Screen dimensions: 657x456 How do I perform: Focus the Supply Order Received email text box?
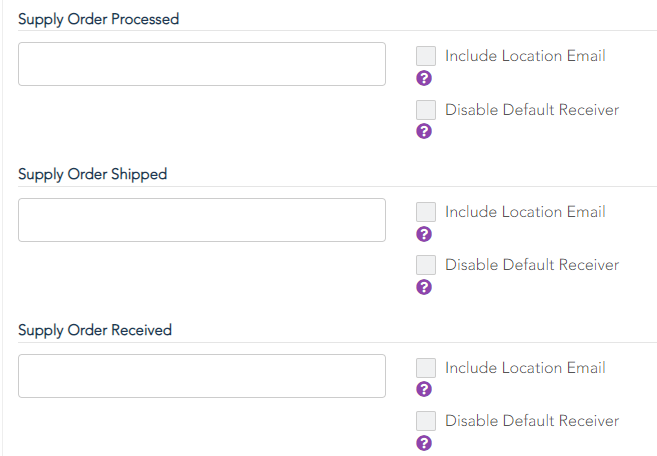202,376
